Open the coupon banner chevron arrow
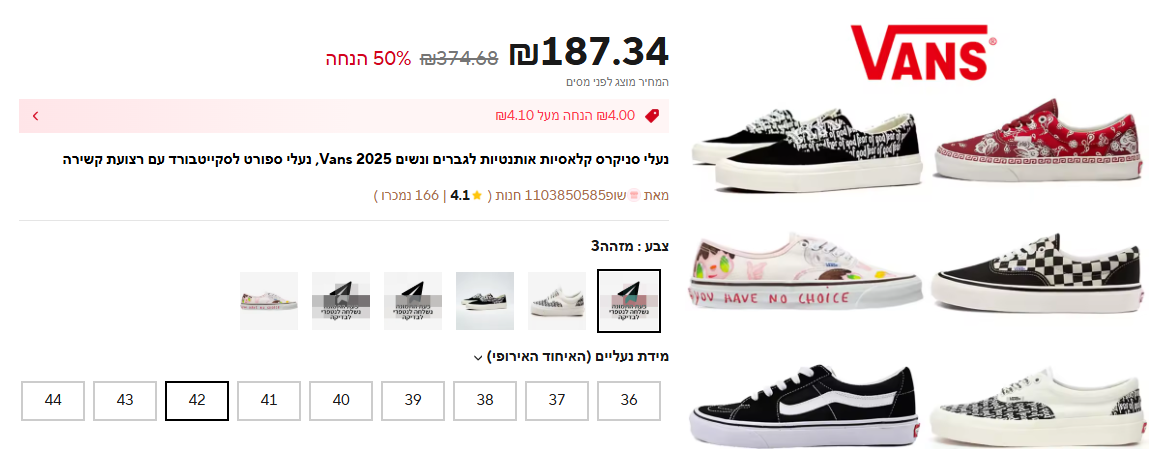Image resolution: width=1153 pixels, height=449 pixels. tap(35, 115)
